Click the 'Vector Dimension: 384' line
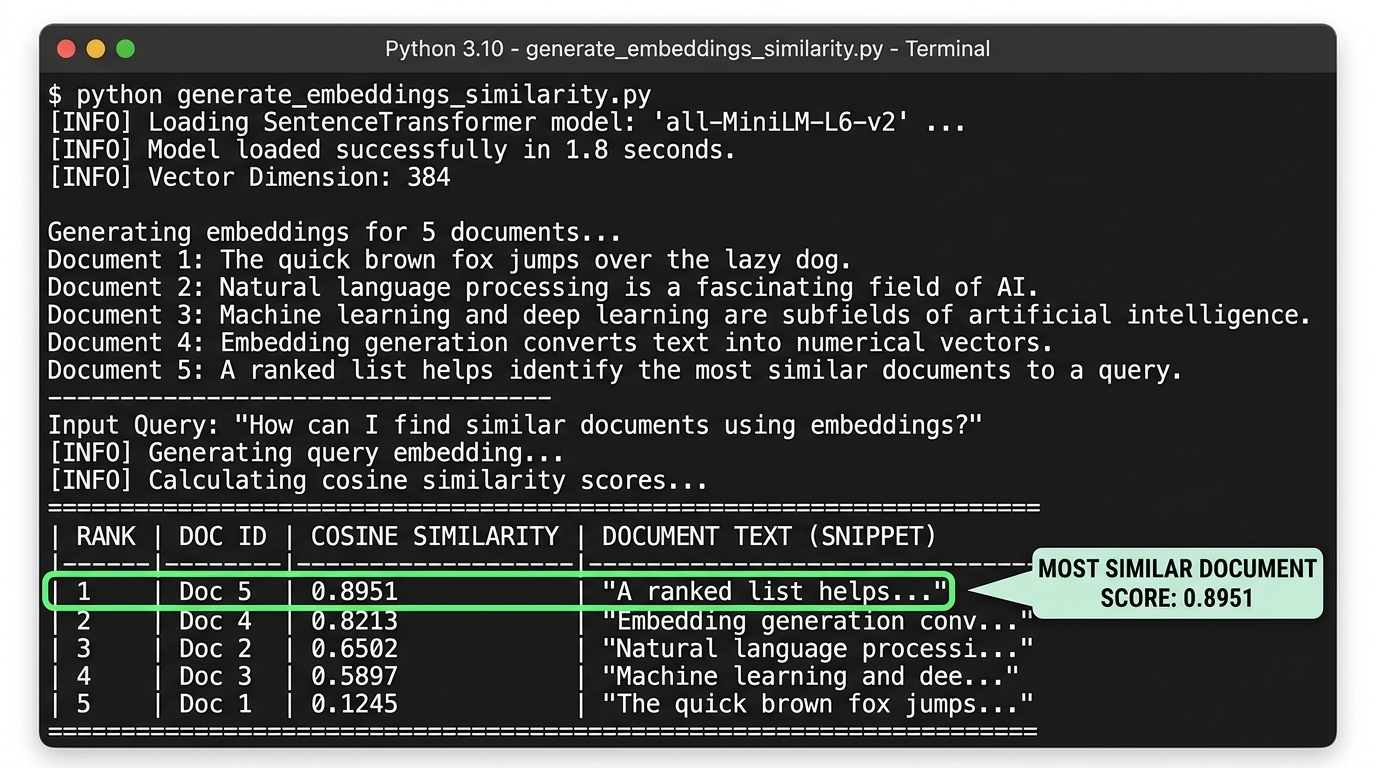This screenshot has height=768, width=1376. 250,178
